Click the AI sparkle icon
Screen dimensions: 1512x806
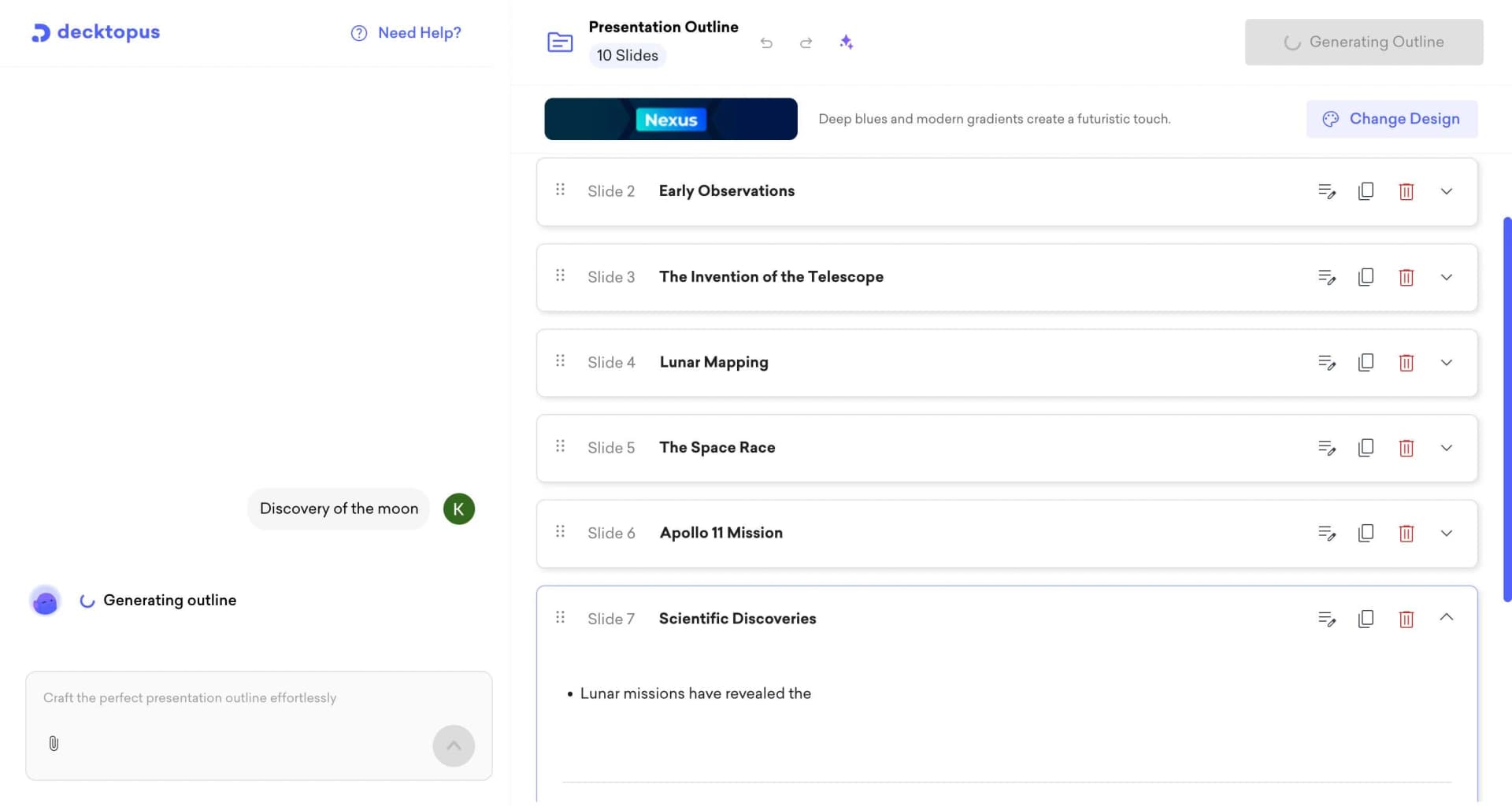coord(847,42)
